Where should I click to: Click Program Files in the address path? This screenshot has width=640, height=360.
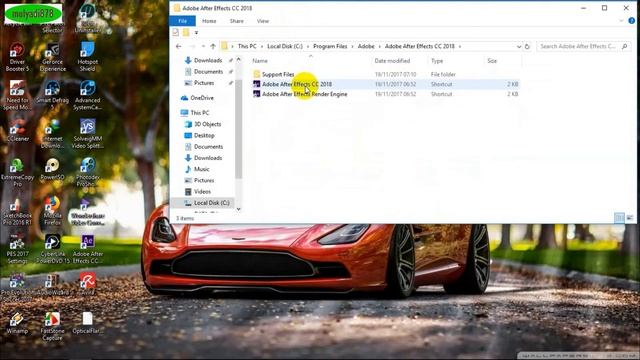point(330,47)
